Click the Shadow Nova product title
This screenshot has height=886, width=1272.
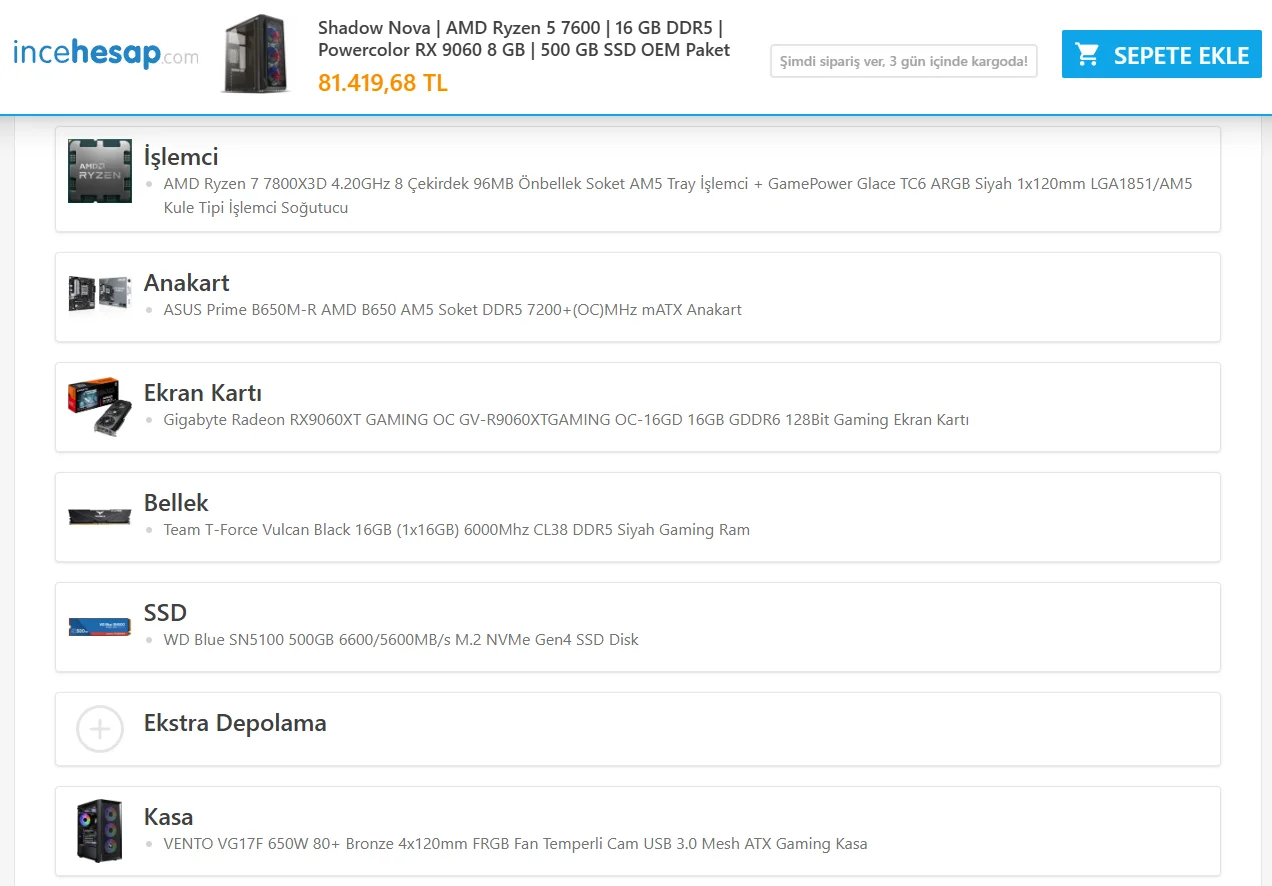tap(524, 39)
